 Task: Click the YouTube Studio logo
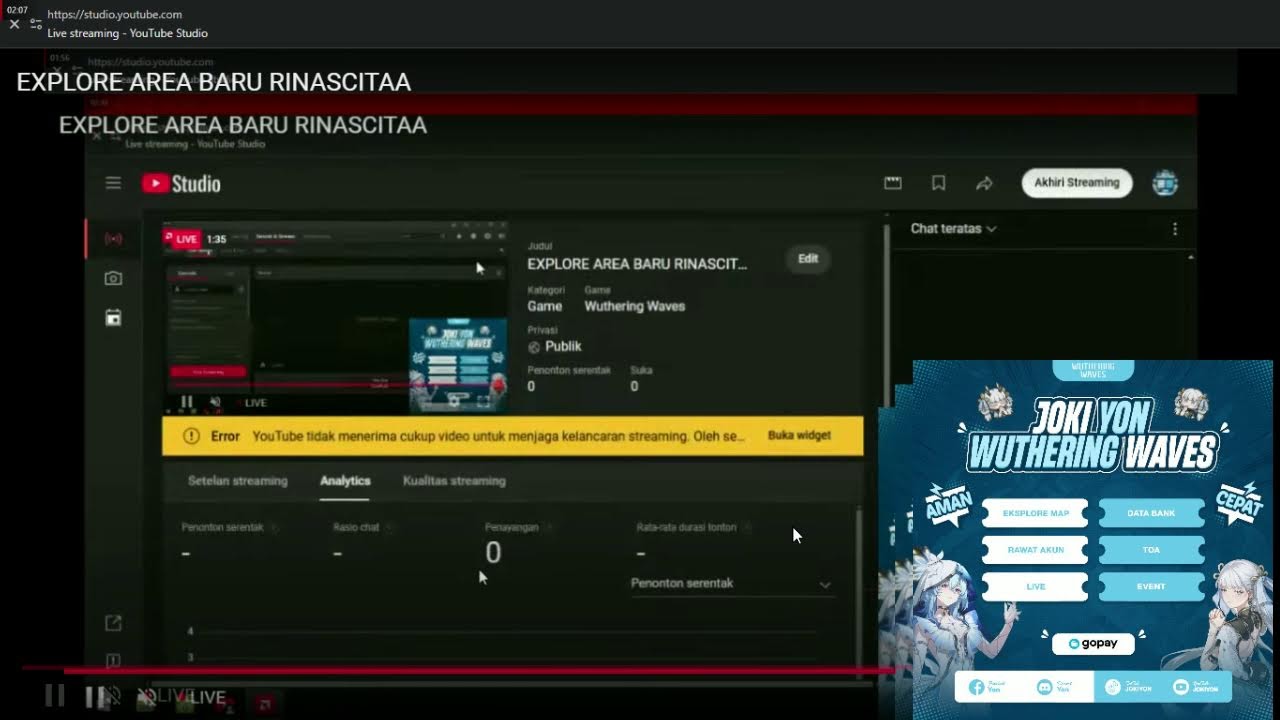(181, 183)
